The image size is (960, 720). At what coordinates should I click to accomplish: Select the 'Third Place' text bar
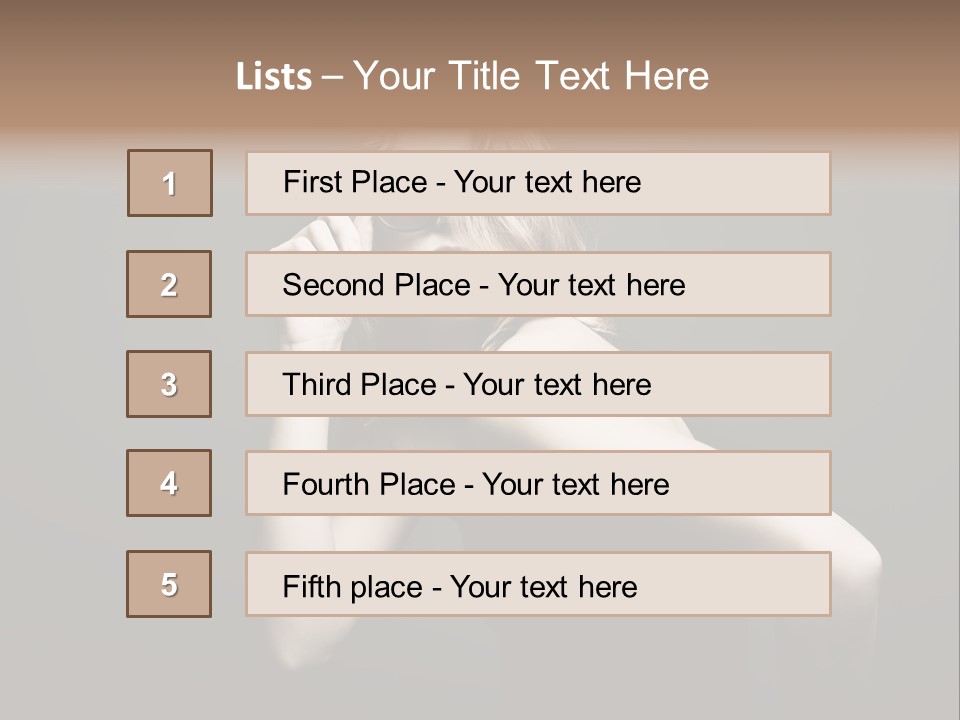(538, 384)
